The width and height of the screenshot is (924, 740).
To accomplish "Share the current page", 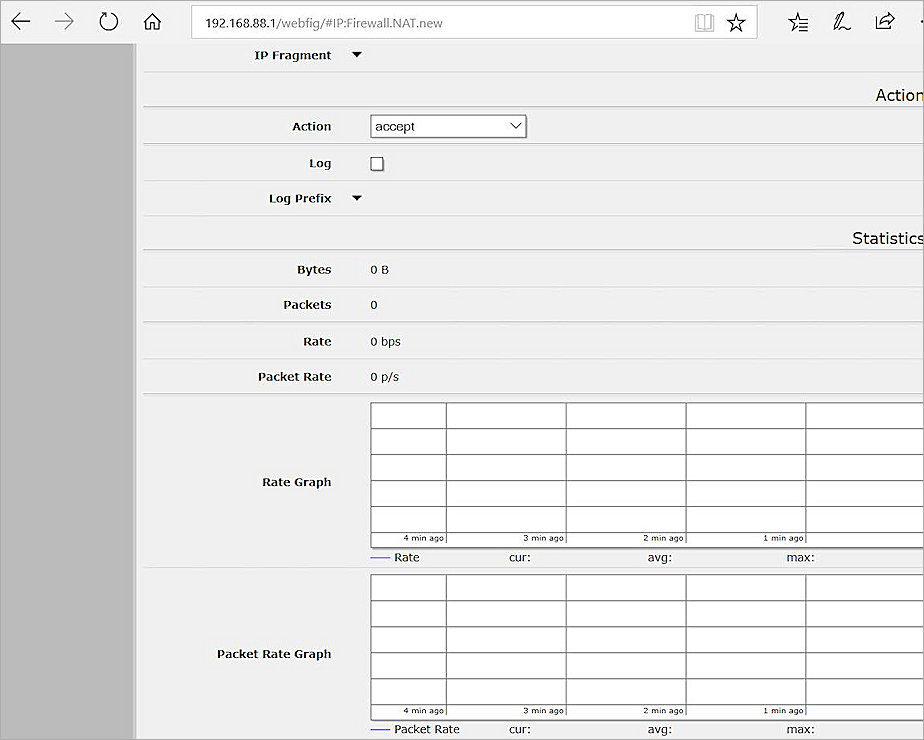I will [885, 22].
